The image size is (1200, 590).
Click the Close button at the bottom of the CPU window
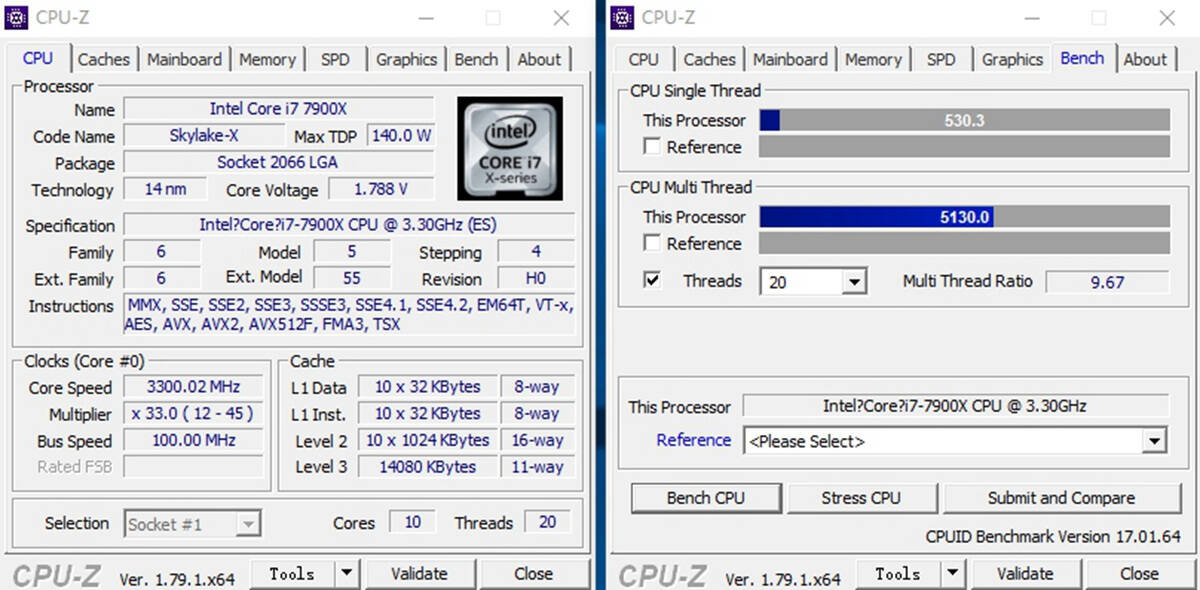pyautogui.click(x=533, y=574)
